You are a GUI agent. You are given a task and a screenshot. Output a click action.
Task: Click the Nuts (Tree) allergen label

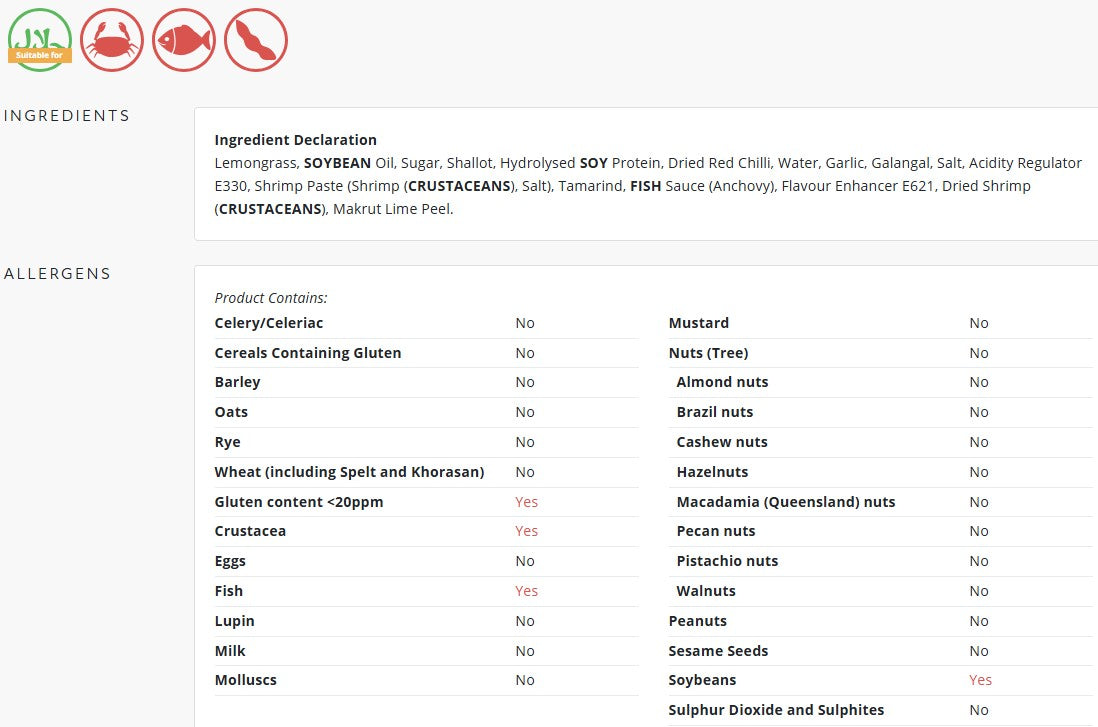click(709, 353)
